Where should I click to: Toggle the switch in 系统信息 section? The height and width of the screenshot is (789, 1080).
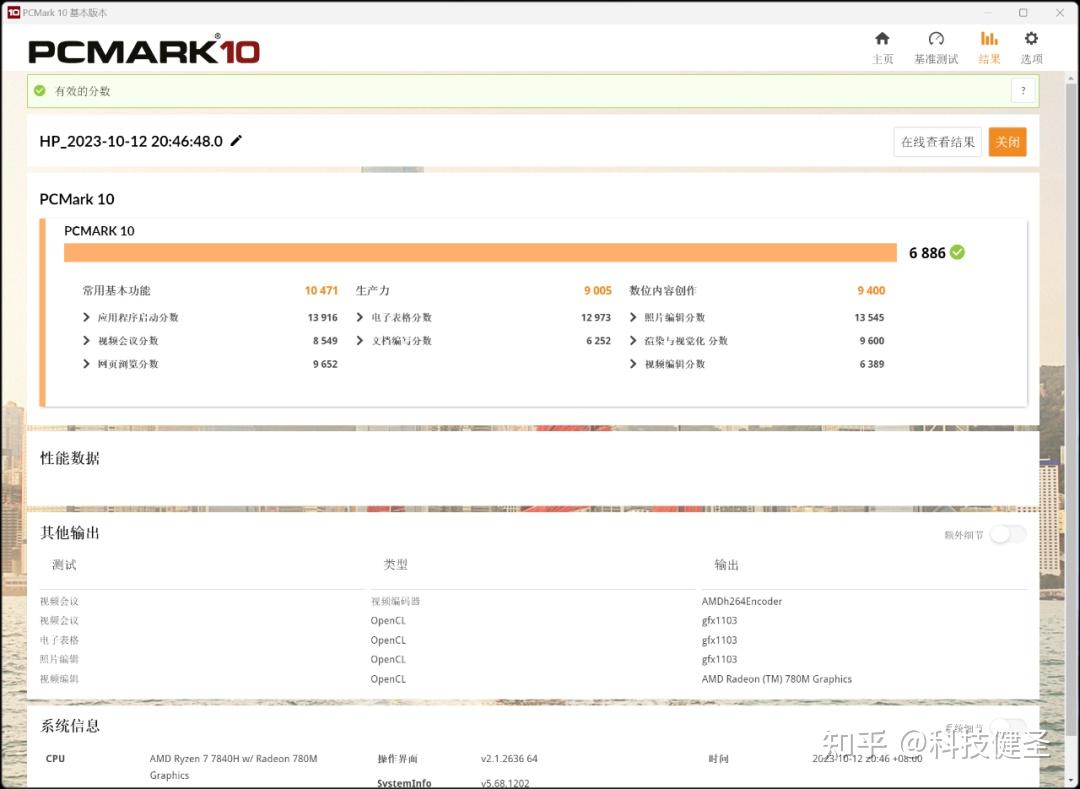[x=1008, y=727]
